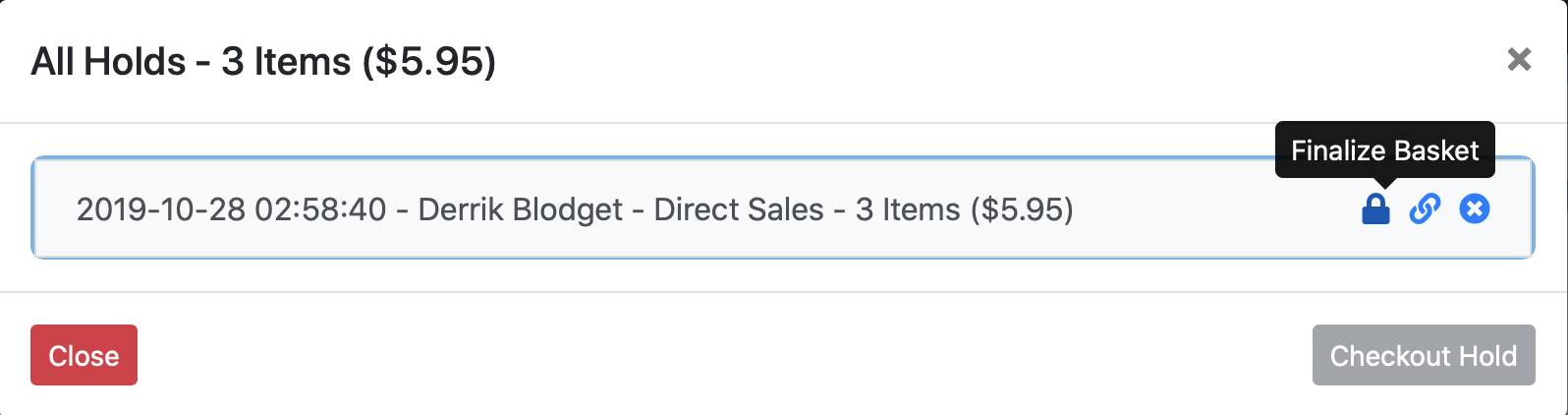This screenshot has height=415, width=1568.
Task: Open the link for the Direct Sales hold
Action: (x=1425, y=208)
